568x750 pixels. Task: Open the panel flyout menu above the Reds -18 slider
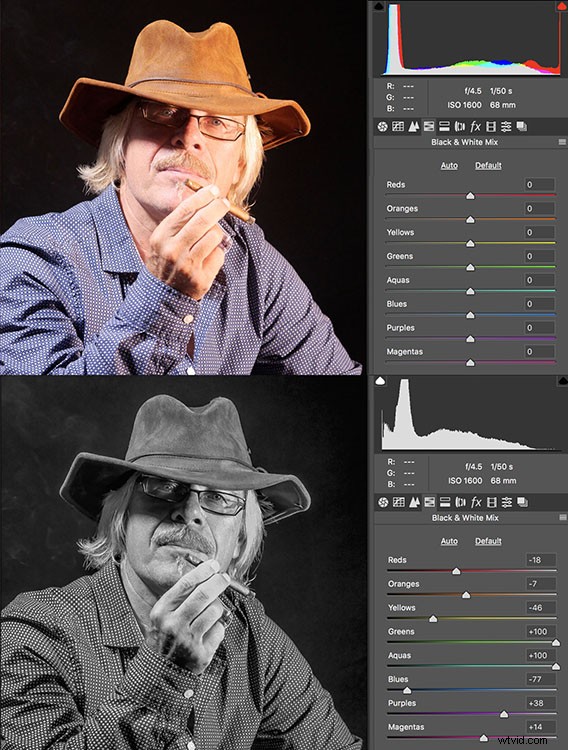coord(563,518)
